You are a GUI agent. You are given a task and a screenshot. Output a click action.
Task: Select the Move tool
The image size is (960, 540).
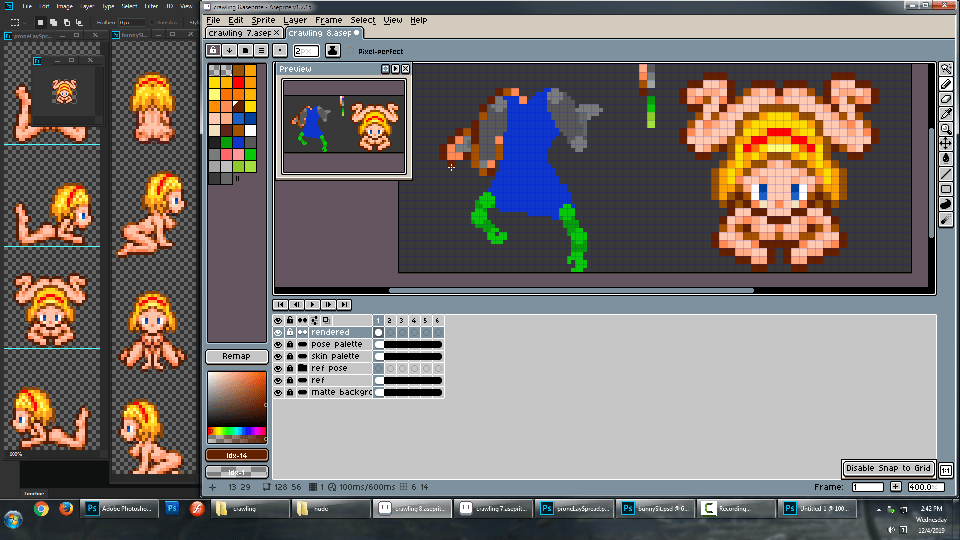point(946,144)
